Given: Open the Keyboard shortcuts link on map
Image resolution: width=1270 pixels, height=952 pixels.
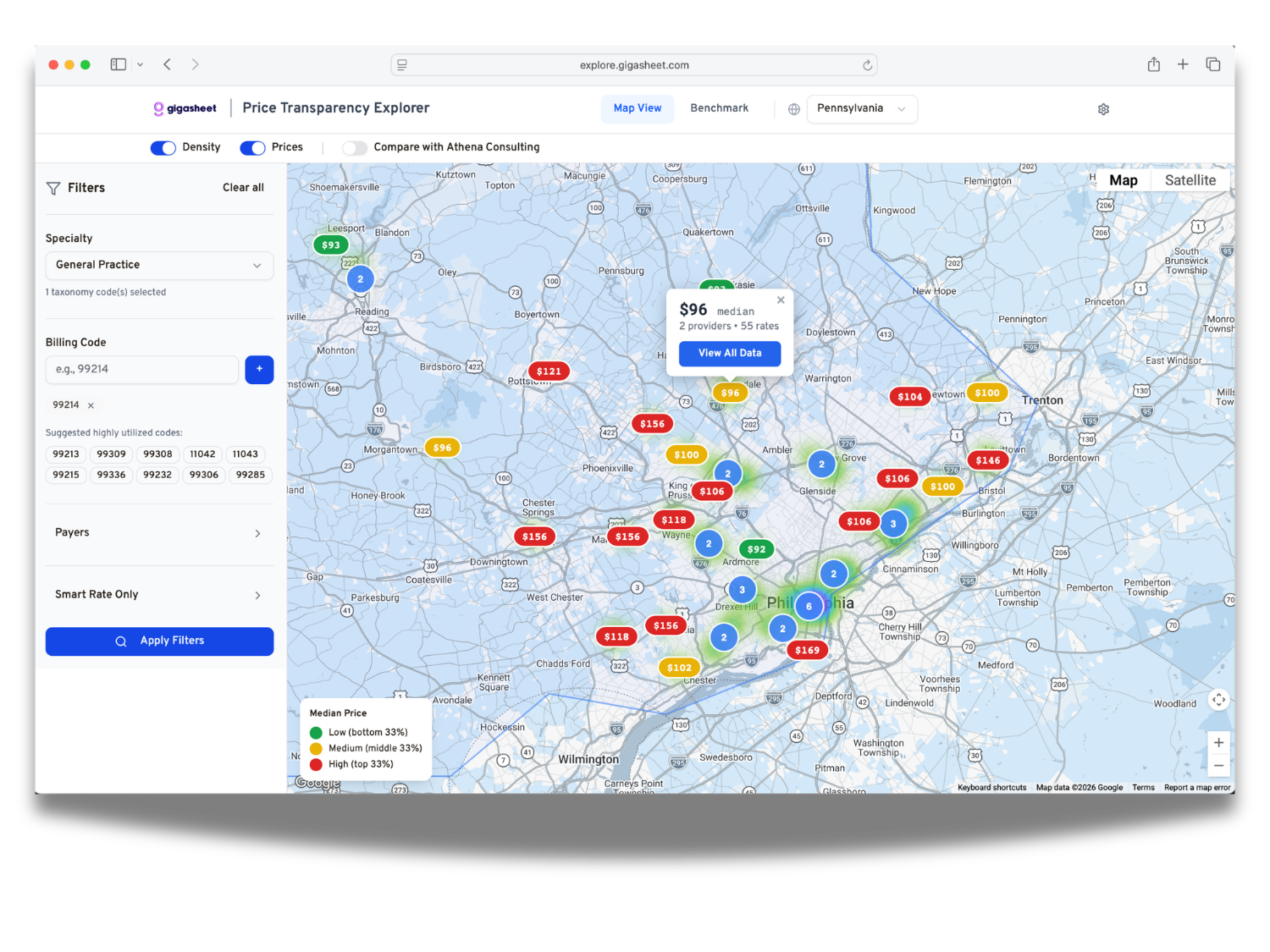Looking at the screenshot, I should (x=991, y=788).
